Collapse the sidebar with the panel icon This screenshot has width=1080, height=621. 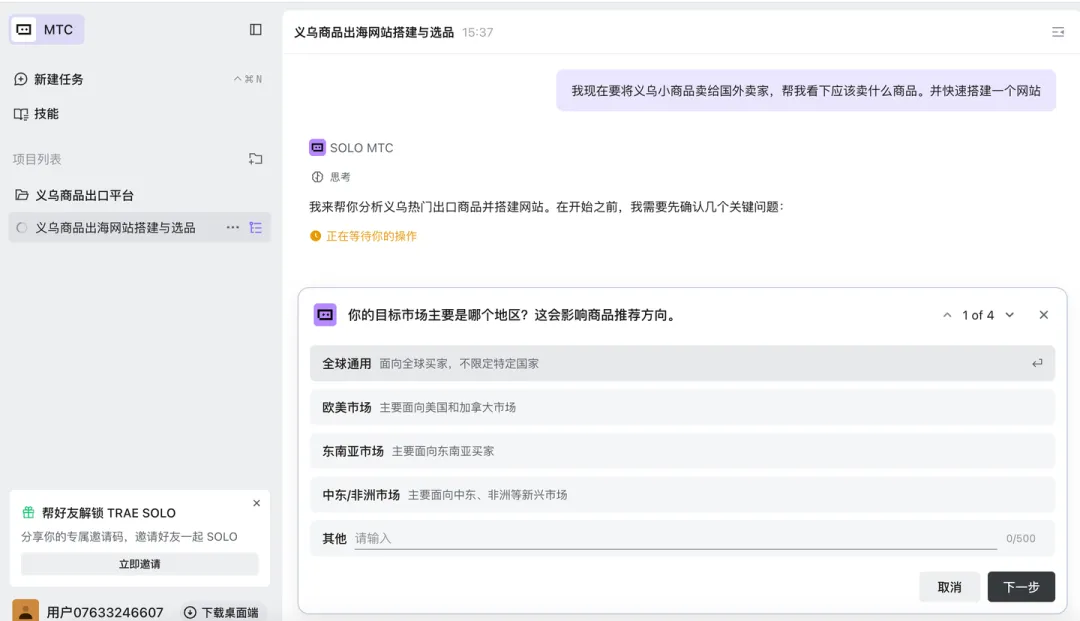256,30
